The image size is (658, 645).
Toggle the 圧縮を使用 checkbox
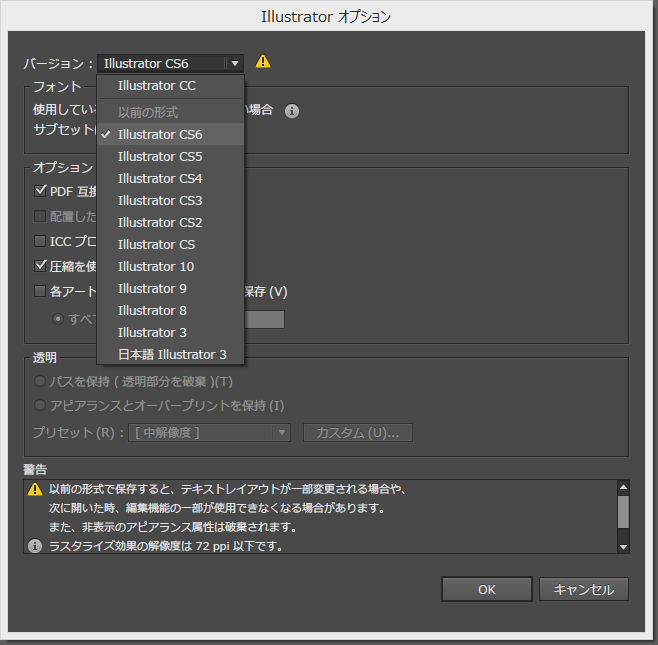[40, 266]
